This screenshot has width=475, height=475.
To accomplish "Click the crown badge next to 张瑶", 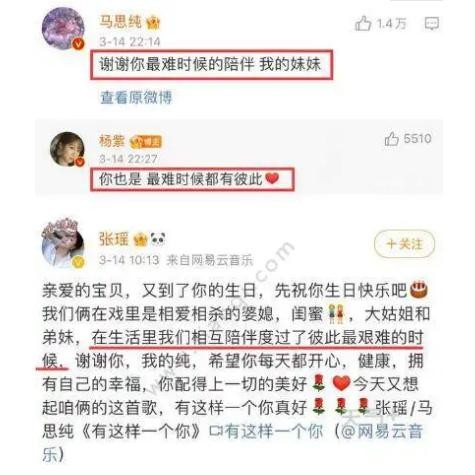I will coord(140,240).
